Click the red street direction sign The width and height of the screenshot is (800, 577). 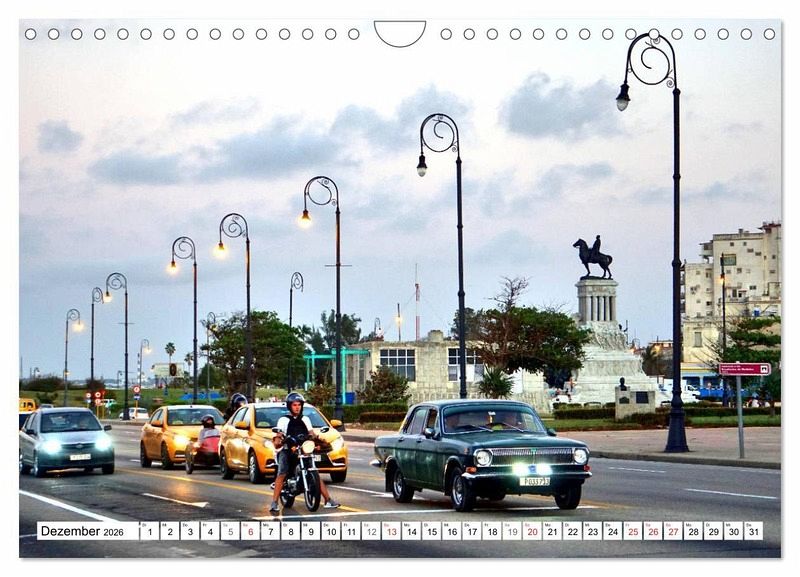coord(744,369)
